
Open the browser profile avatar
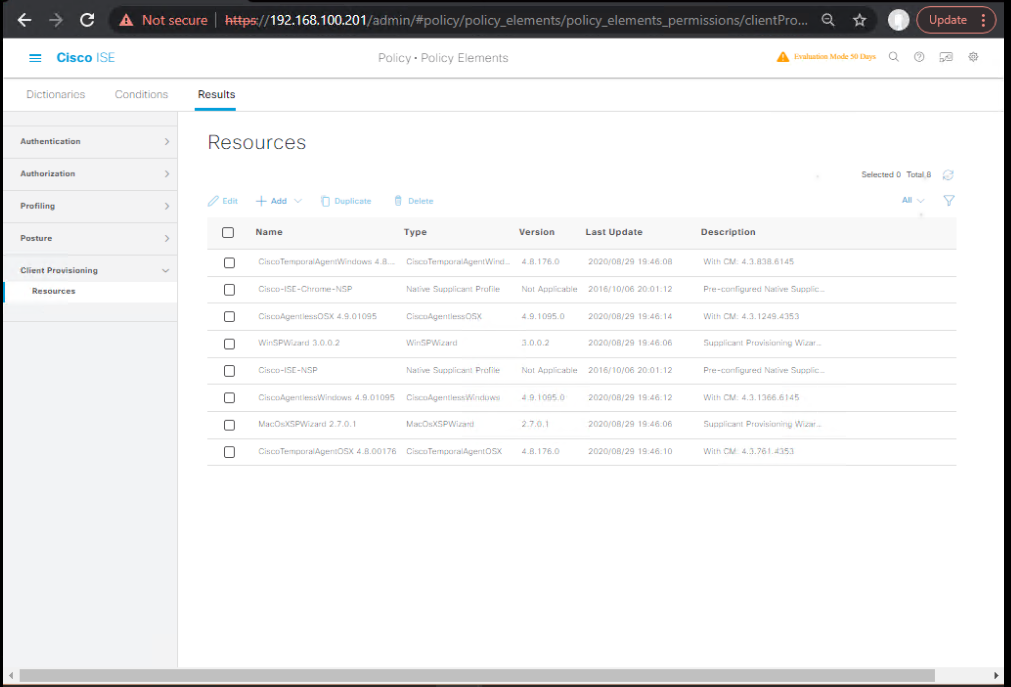[x=898, y=20]
